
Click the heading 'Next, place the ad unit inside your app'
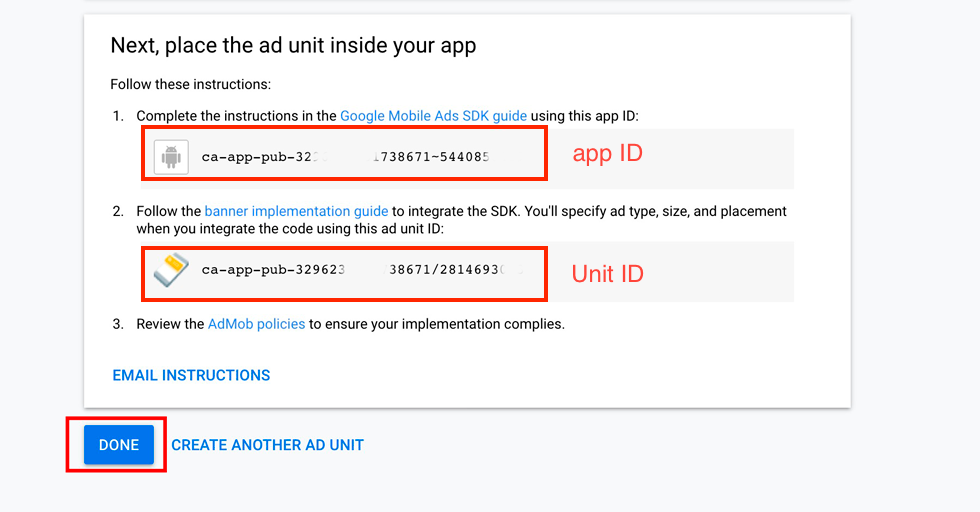click(x=293, y=46)
